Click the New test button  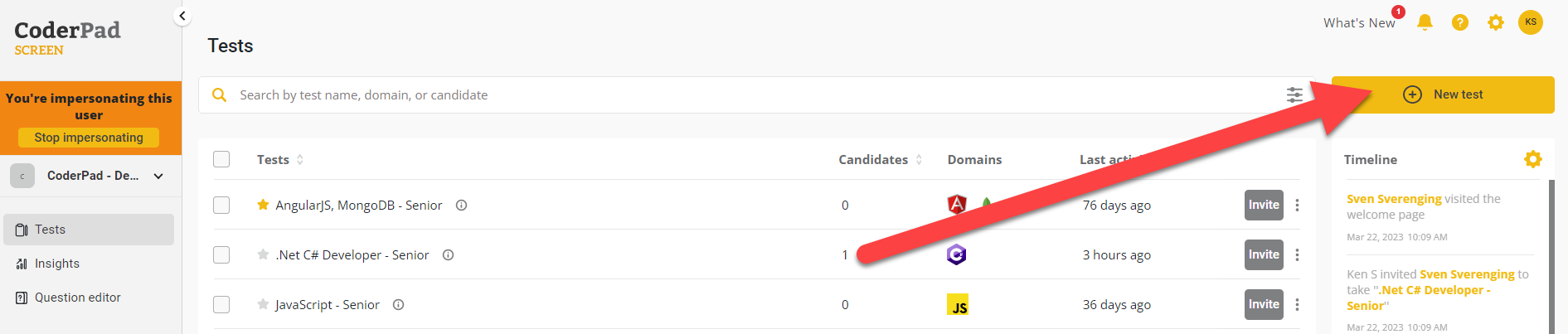point(1443,94)
